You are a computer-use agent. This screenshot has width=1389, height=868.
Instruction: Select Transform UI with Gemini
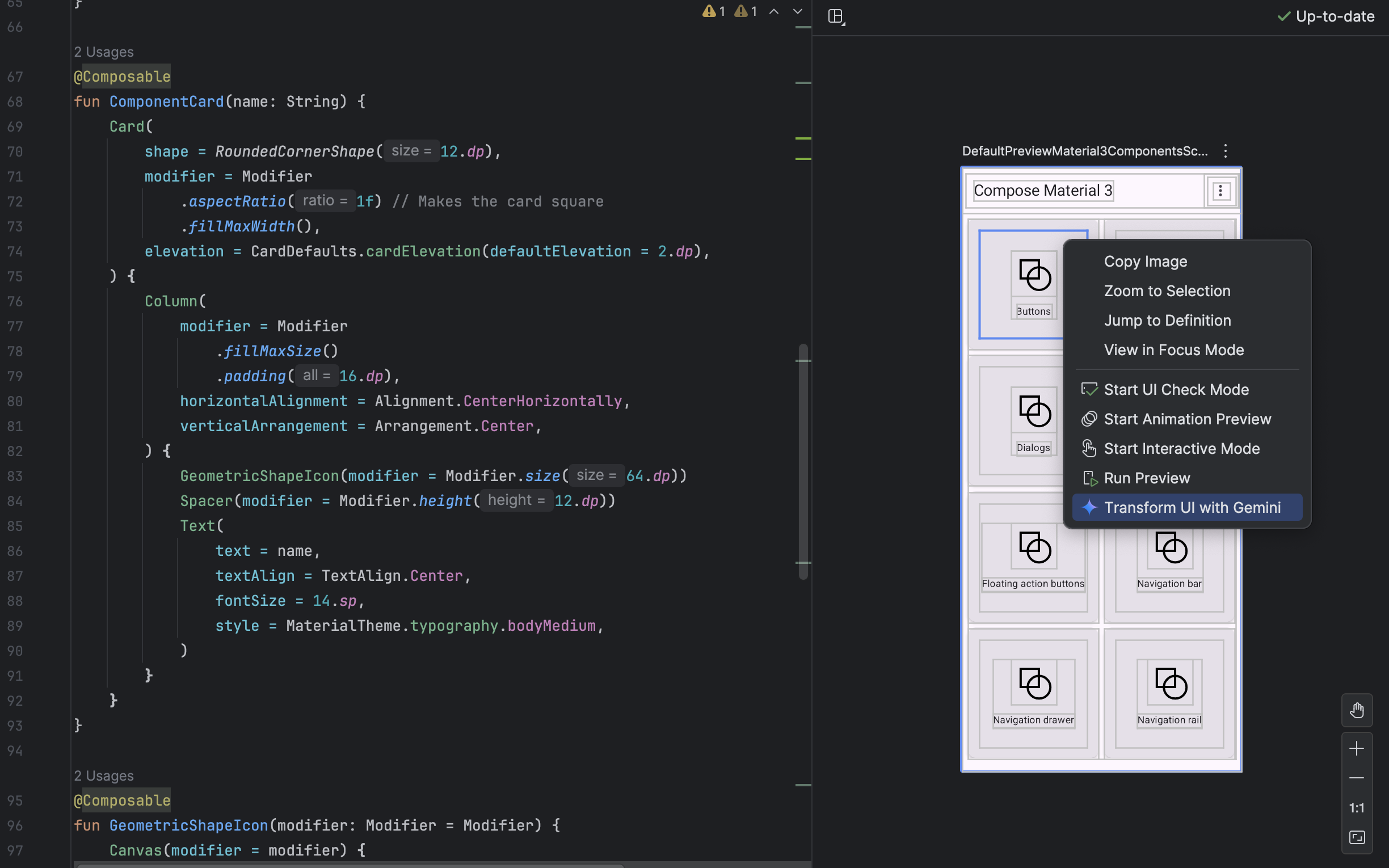[x=1187, y=507]
